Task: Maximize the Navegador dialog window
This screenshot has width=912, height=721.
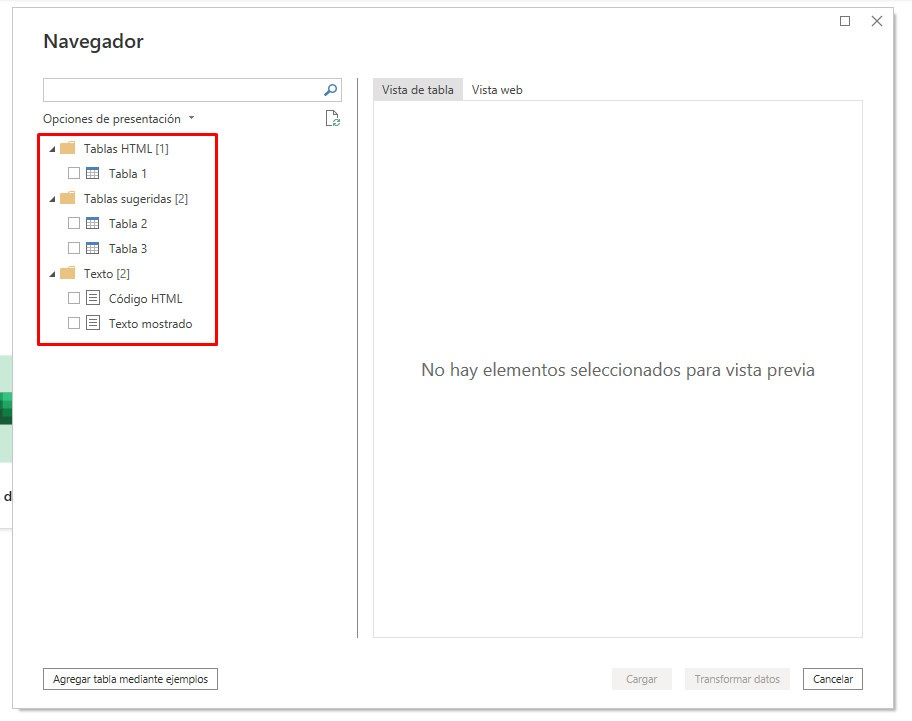Action: click(x=845, y=21)
